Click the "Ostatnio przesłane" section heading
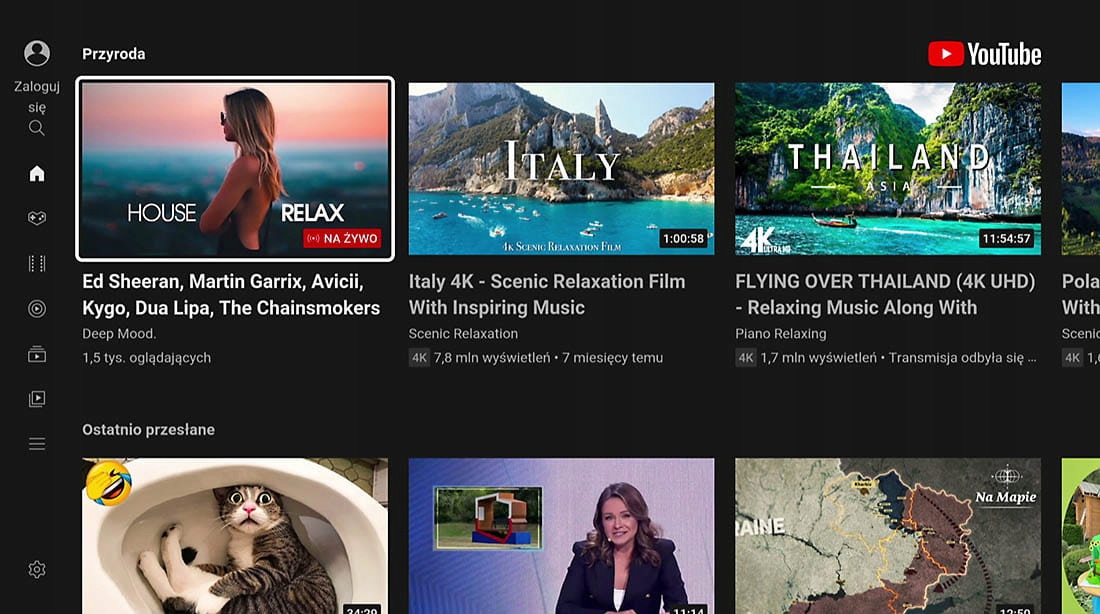The image size is (1100, 614). point(149,429)
